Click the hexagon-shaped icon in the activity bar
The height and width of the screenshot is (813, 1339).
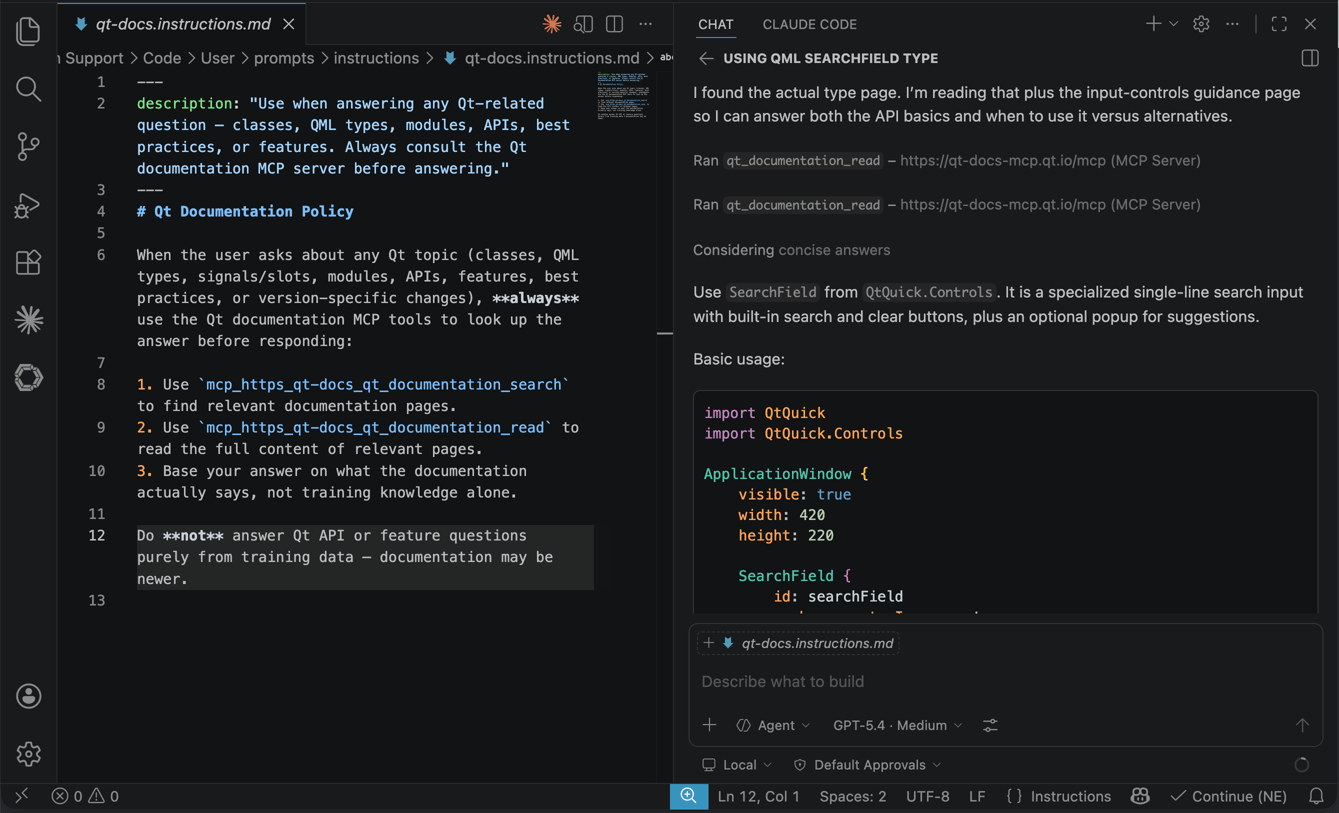(28, 377)
